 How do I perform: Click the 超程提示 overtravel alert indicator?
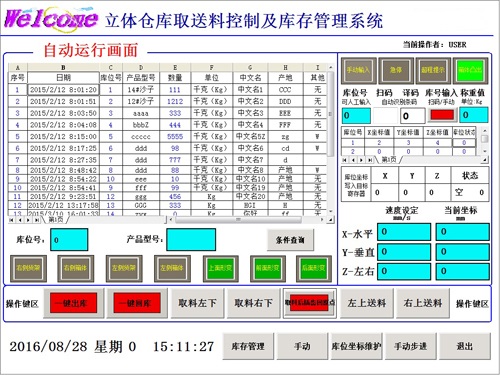(433, 70)
